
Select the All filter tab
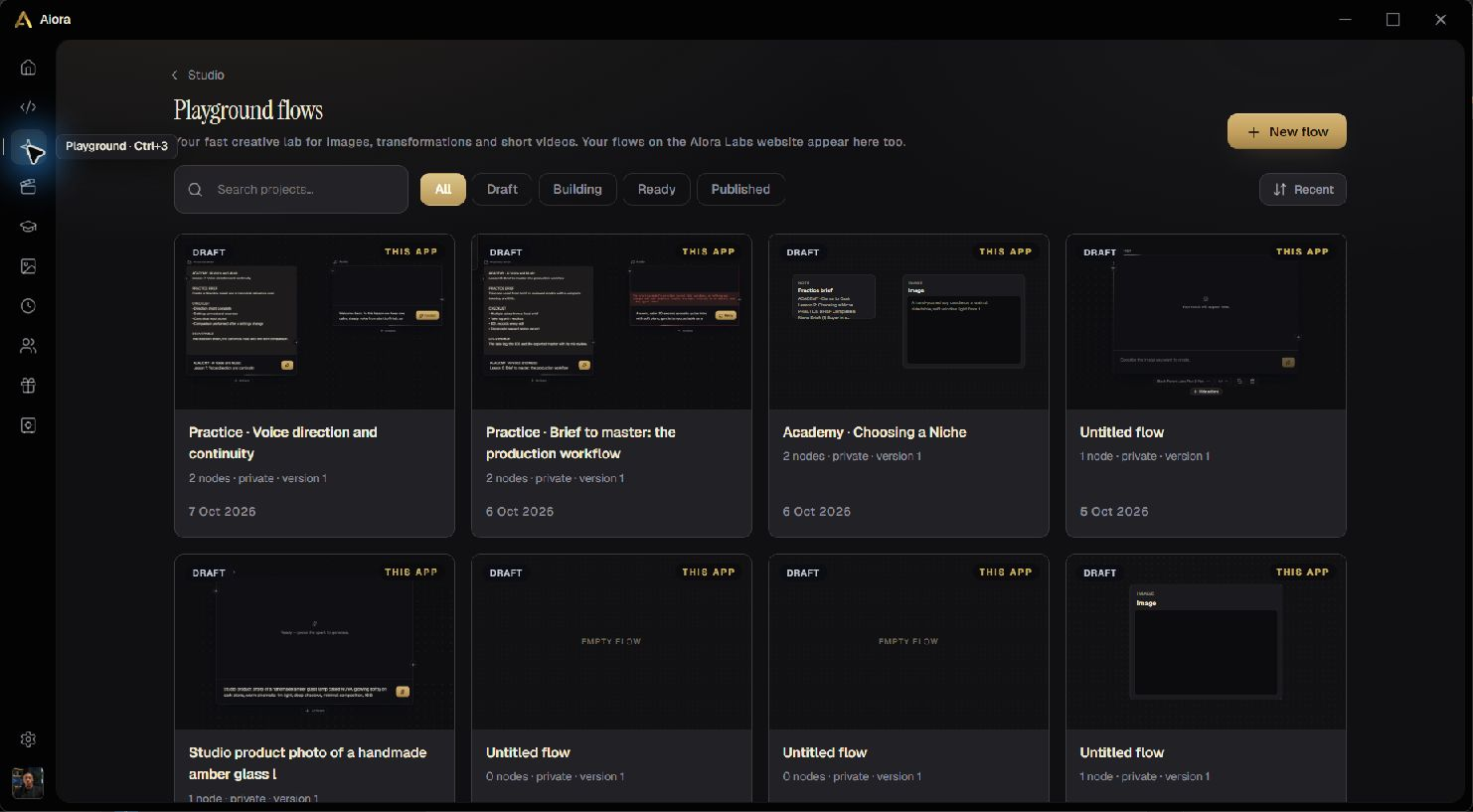[443, 190]
